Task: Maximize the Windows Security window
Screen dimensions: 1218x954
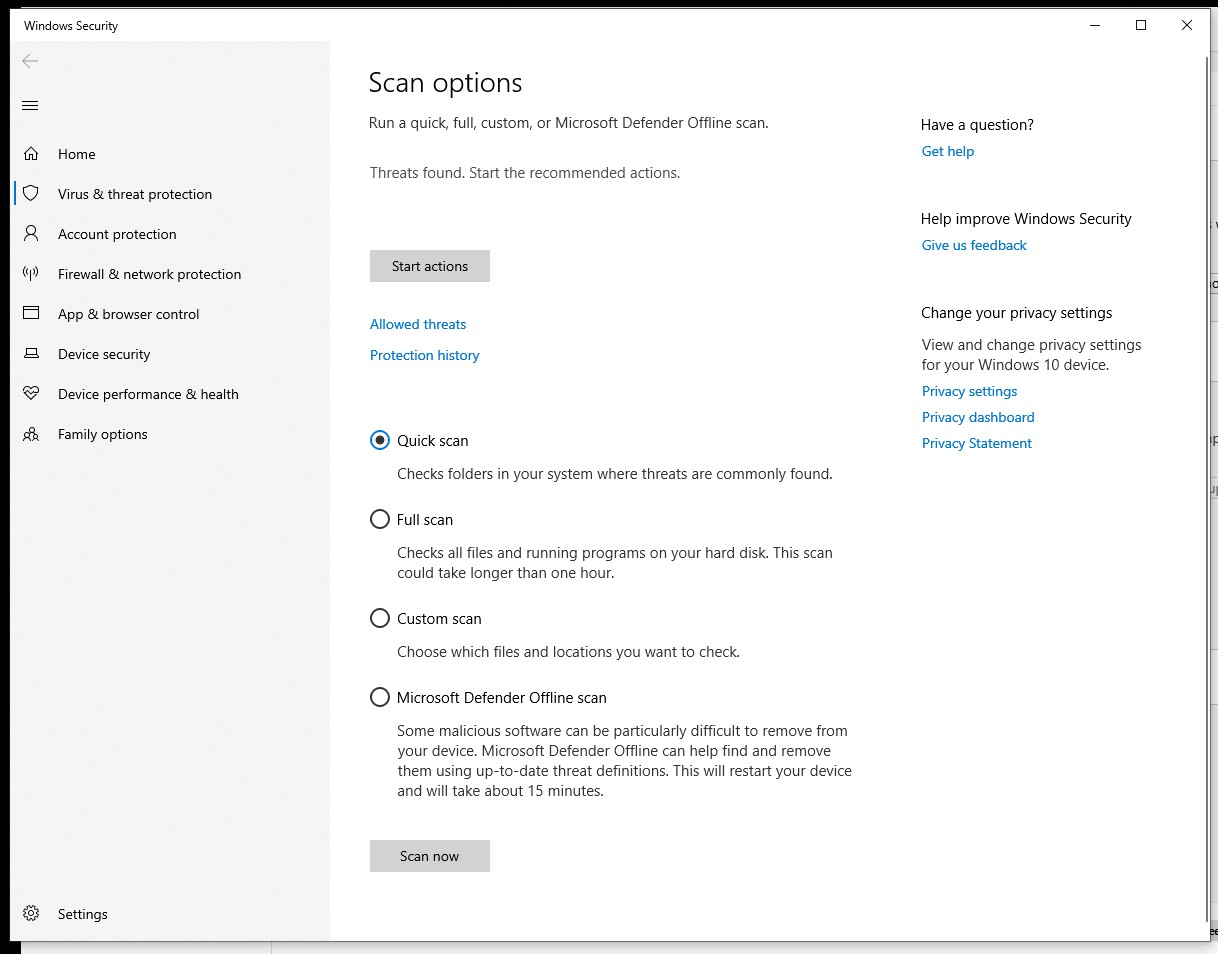Action: coord(1141,26)
